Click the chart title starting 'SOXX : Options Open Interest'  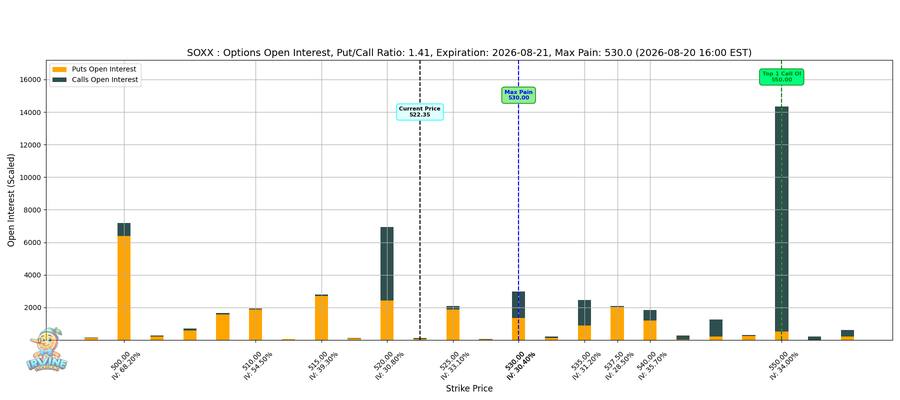[469, 53]
